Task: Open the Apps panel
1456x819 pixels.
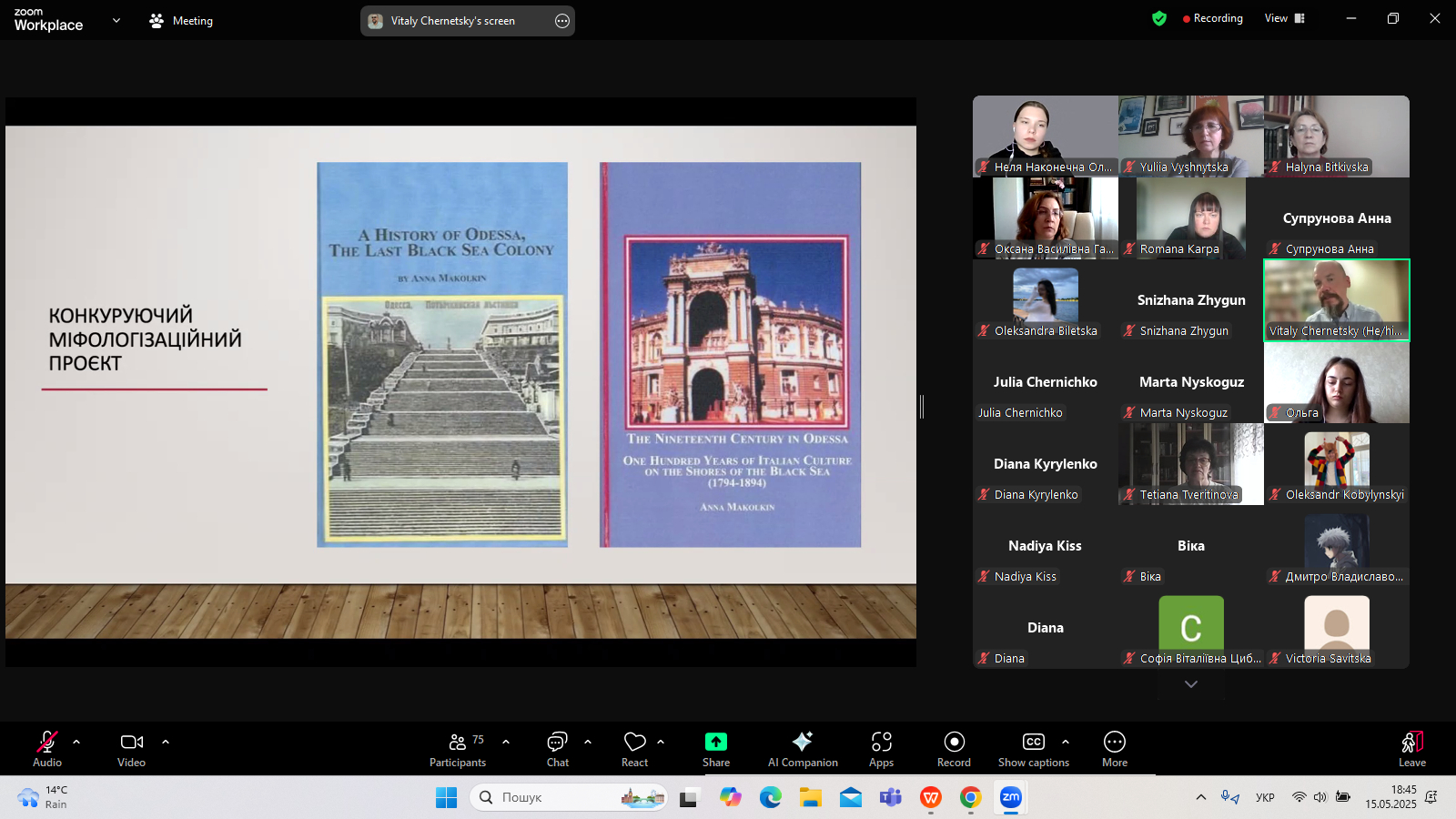Action: click(x=881, y=749)
